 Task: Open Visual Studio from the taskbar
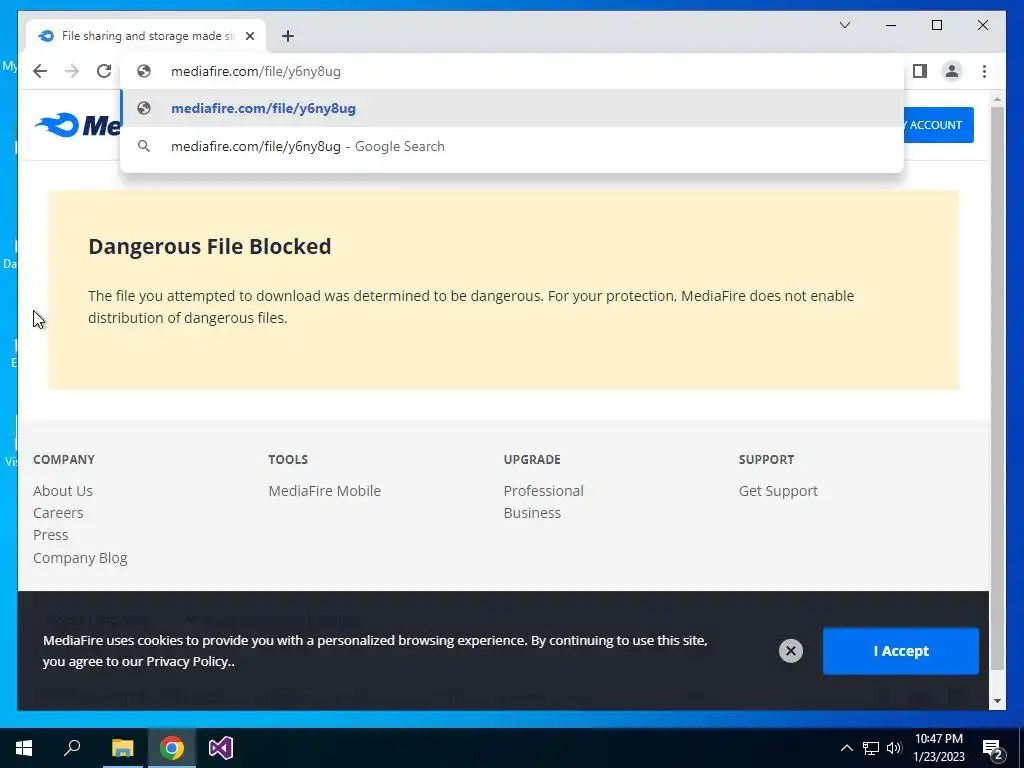[x=221, y=748]
